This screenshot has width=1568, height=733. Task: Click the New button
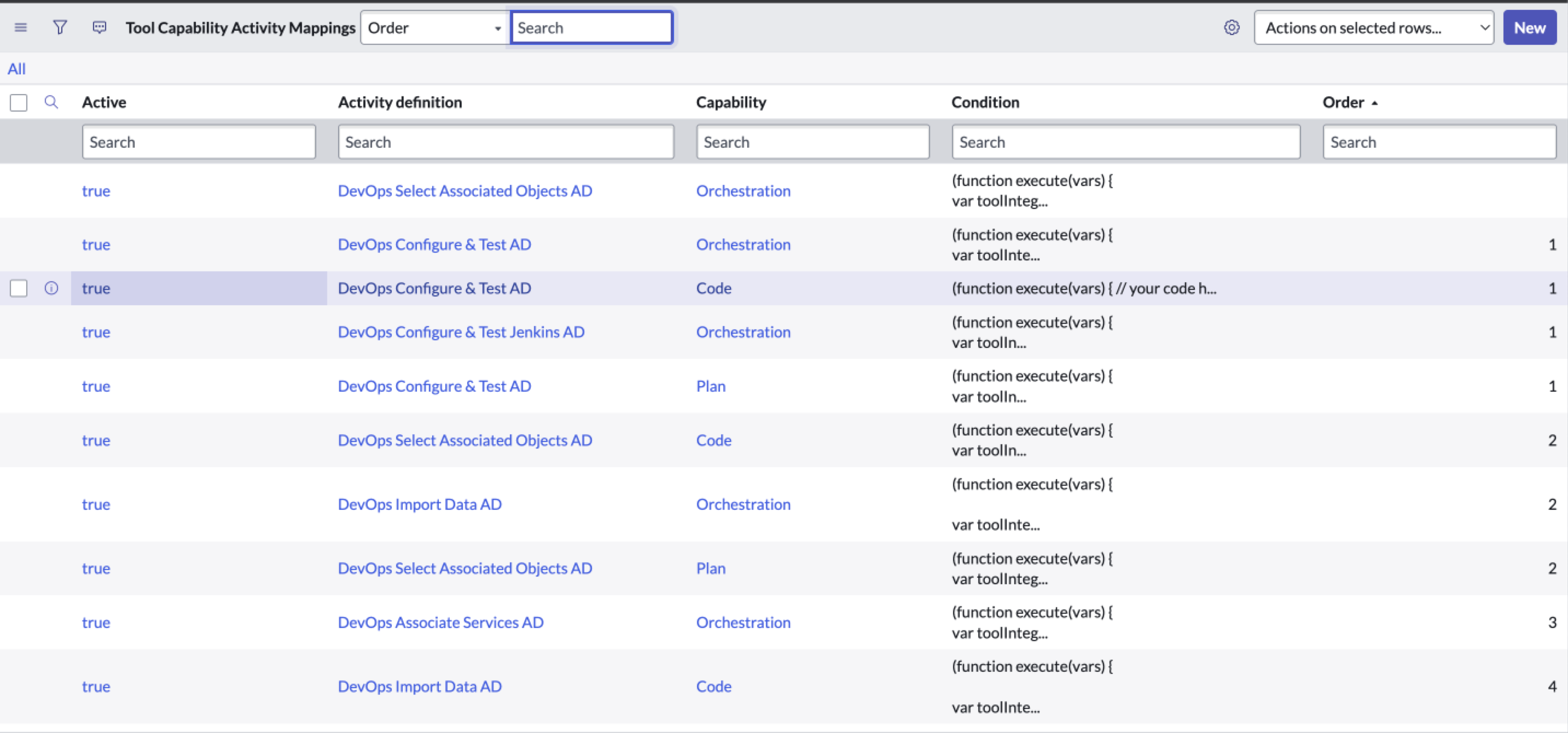click(x=1530, y=27)
